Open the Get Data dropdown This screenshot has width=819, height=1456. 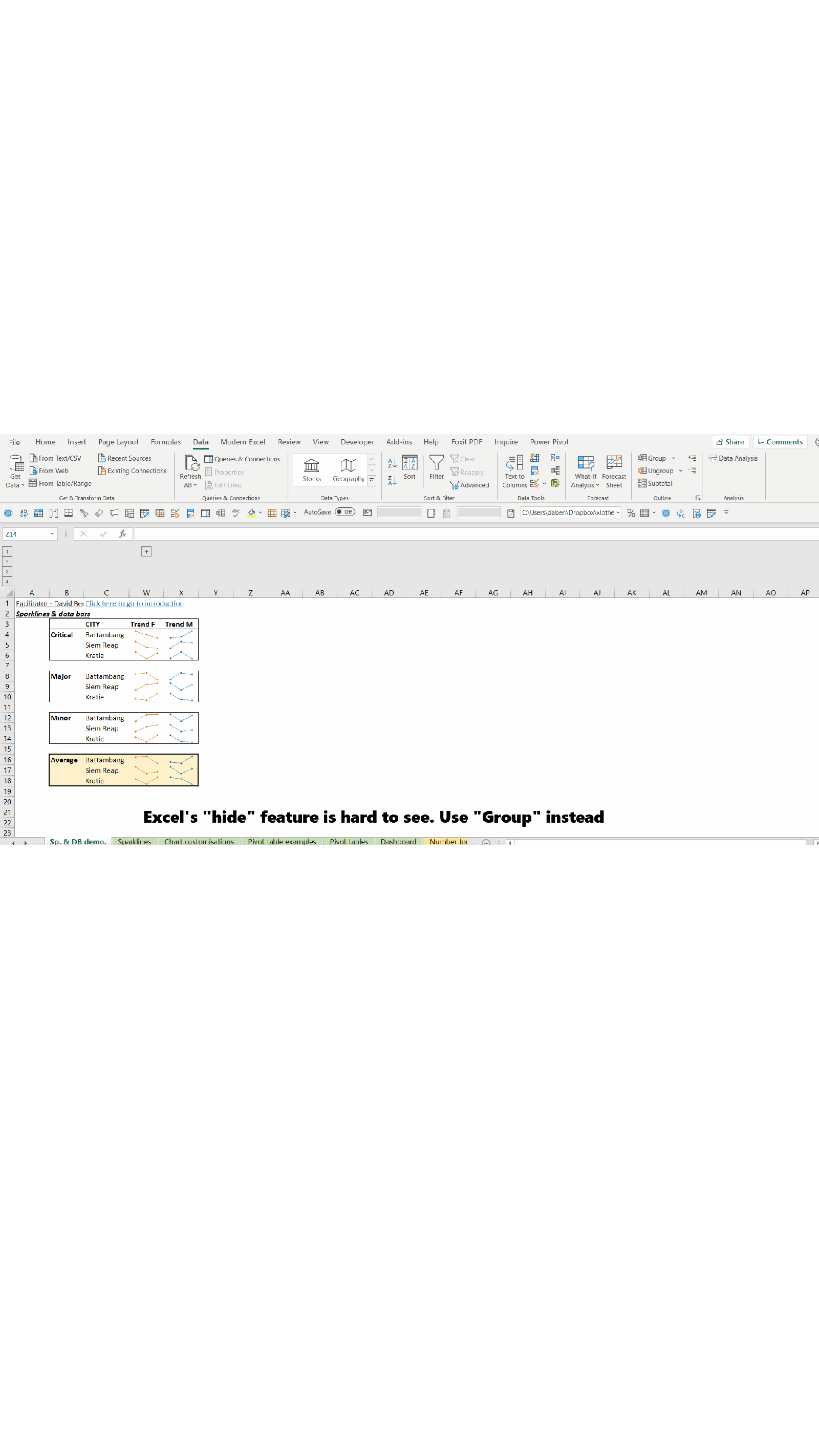[x=15, y=471]
